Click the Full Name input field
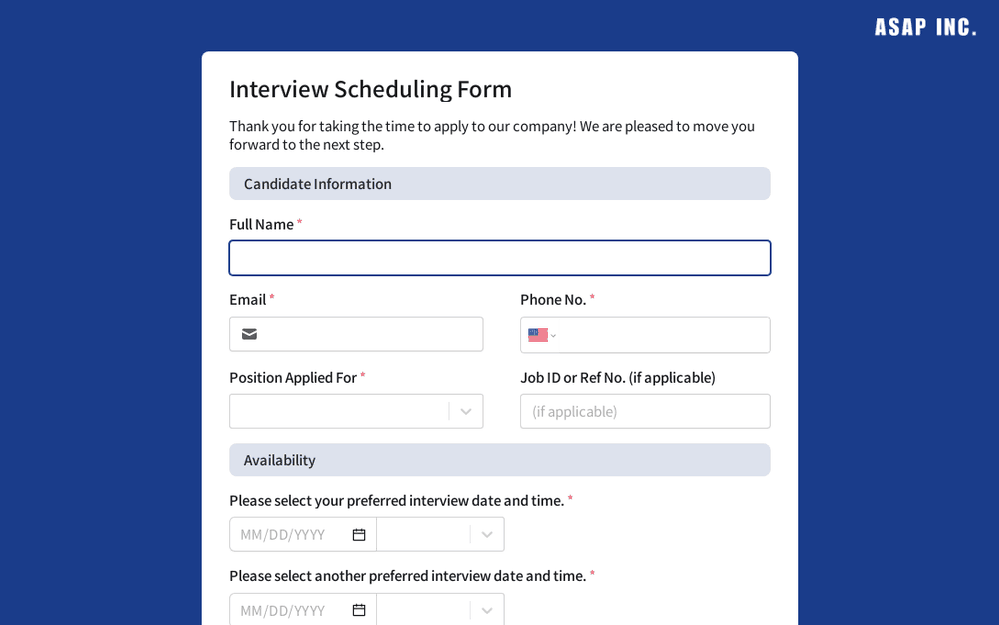Viewport: 999px width, 625px height. [499, 258]
